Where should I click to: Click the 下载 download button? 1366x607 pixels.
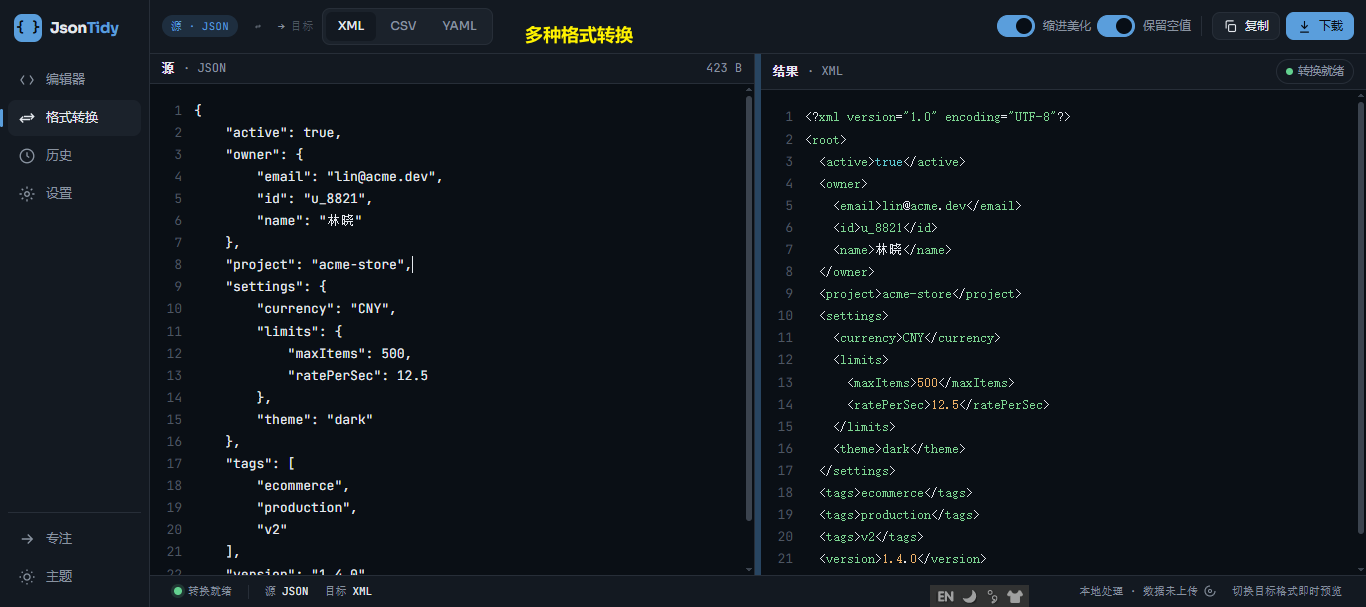click(x=1320, y=26)
